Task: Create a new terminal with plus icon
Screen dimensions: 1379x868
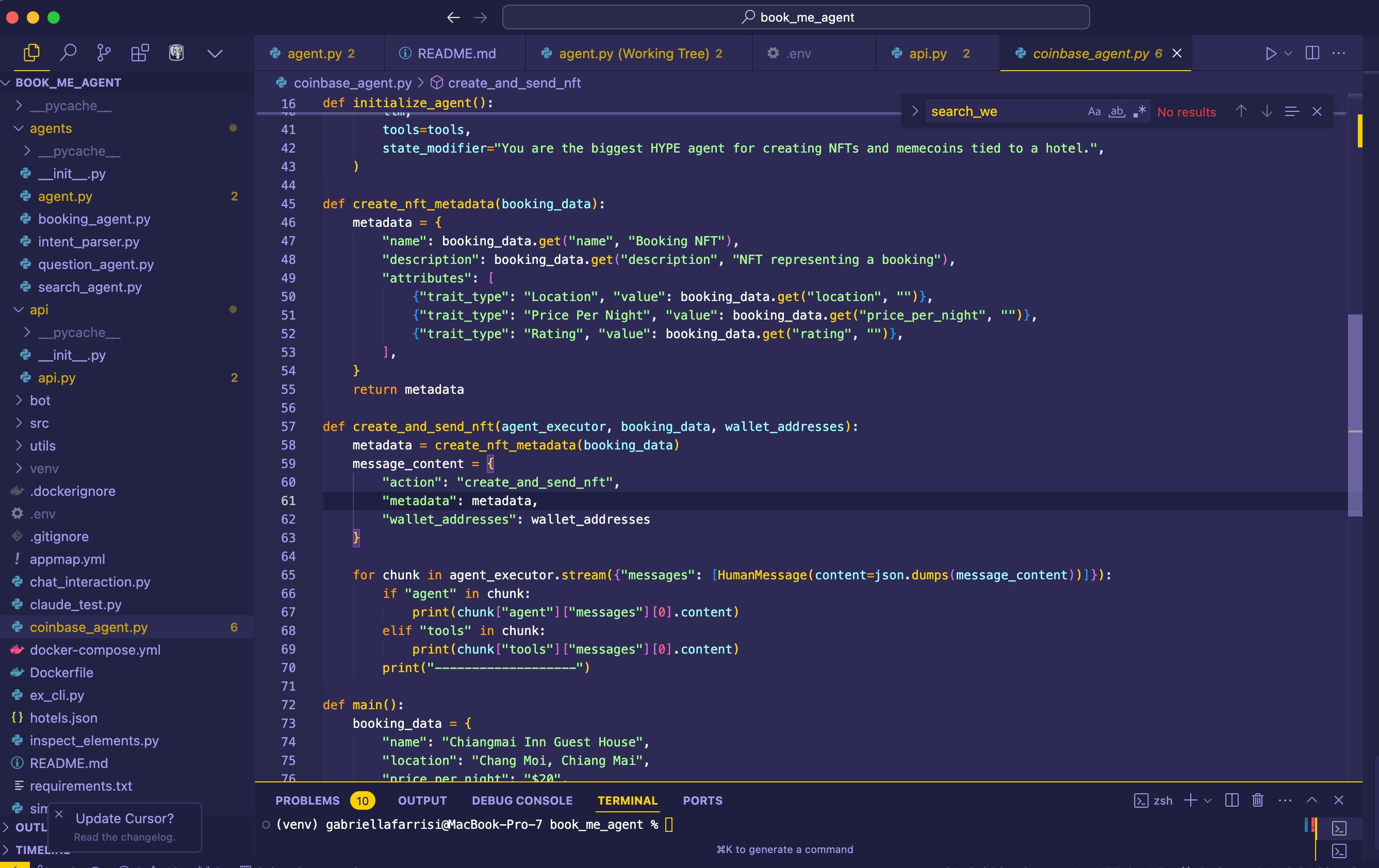Action: coord(1190,800)
